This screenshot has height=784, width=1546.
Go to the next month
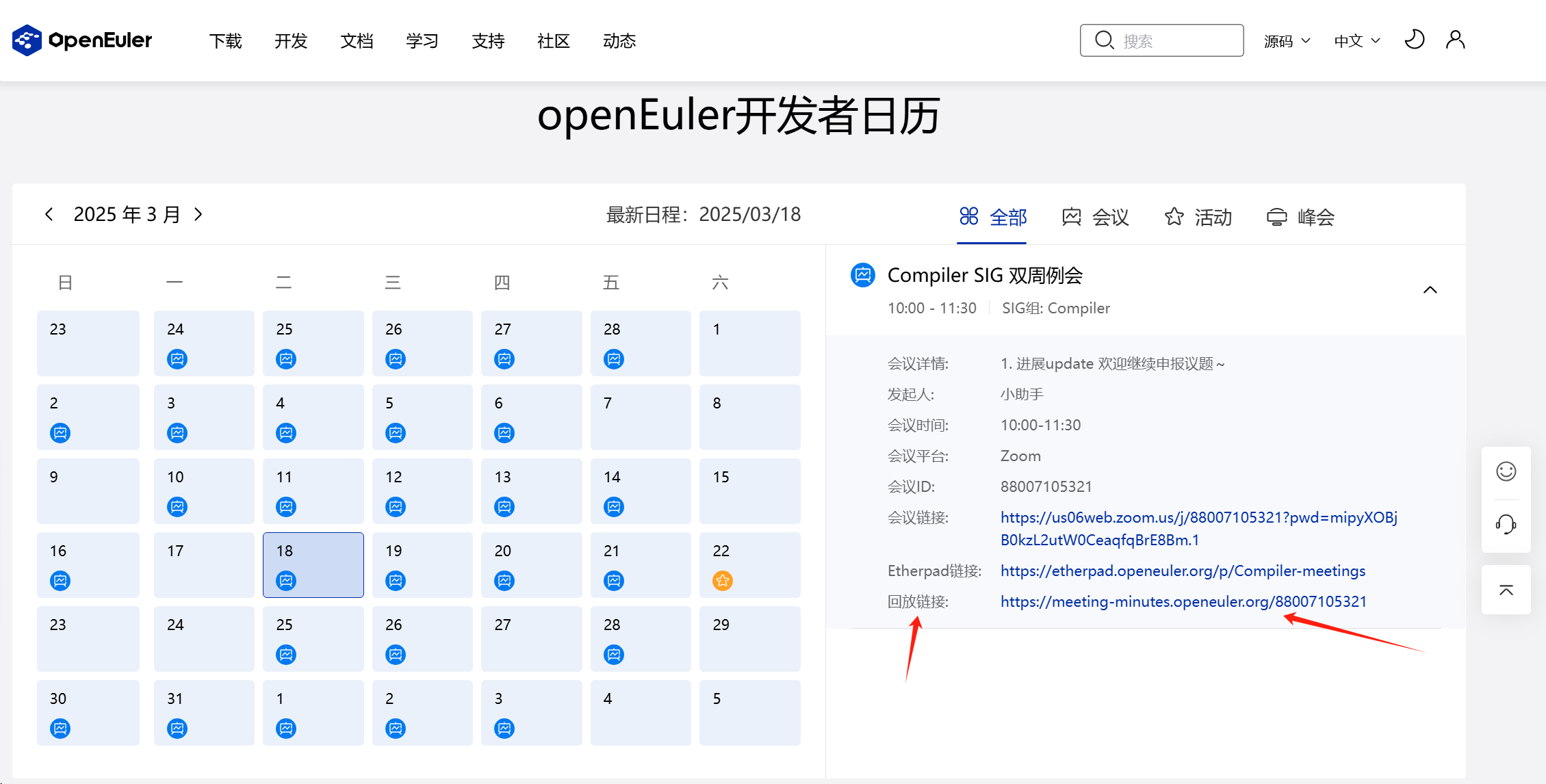(x=198, y=214)
